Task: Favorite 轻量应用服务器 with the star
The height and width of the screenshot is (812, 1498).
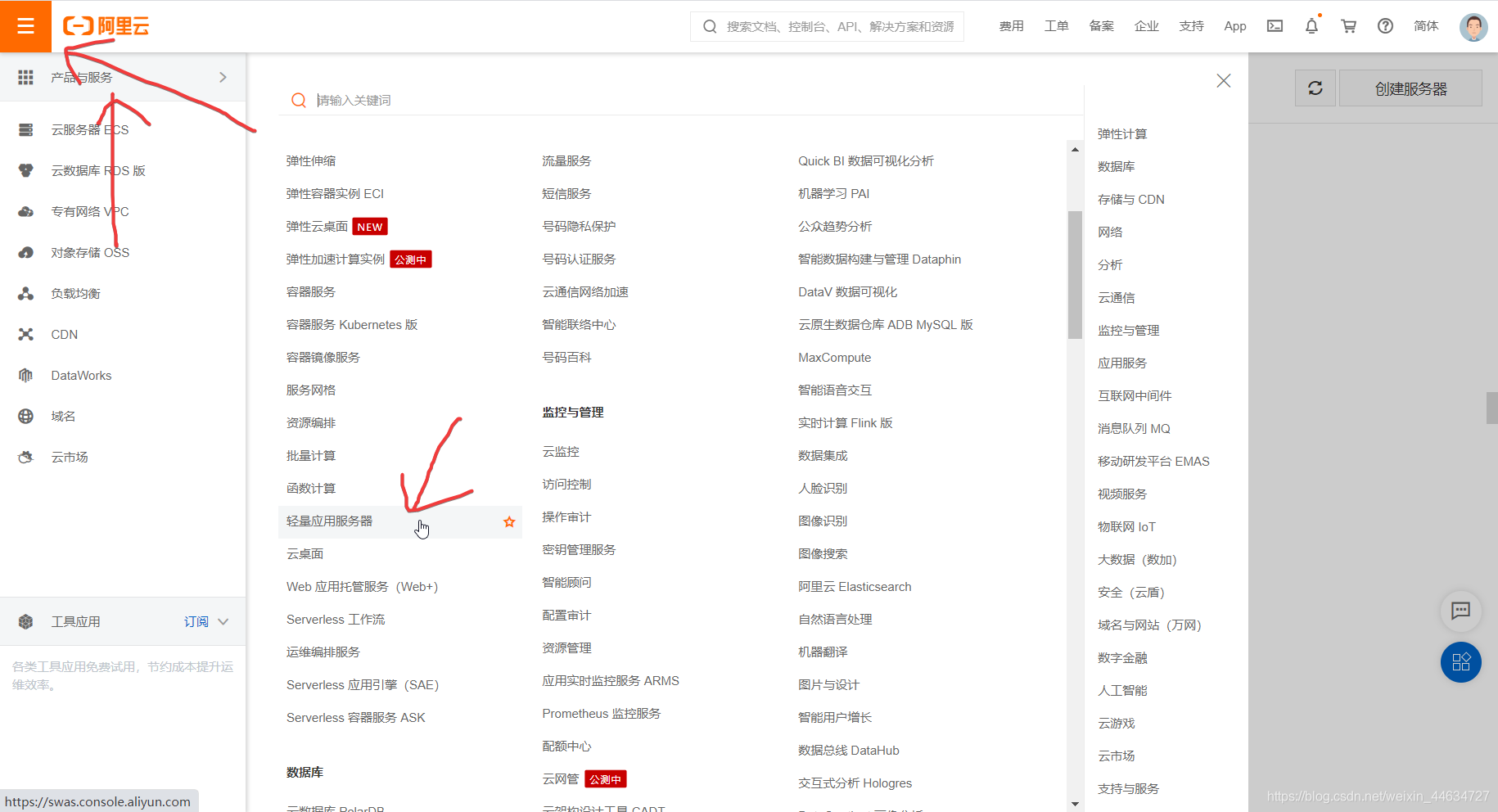Action: point(509,521)
